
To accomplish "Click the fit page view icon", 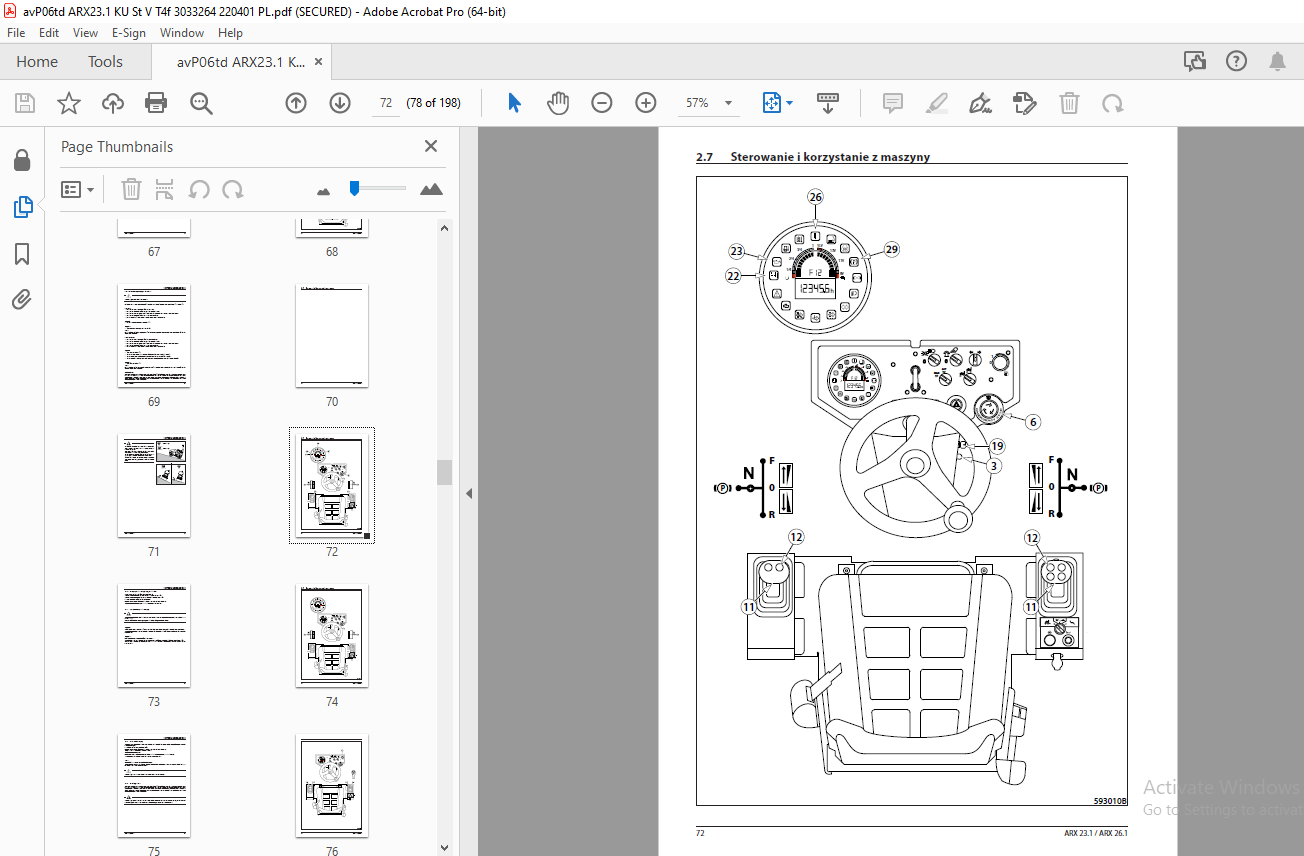I will tap(771, 103).
